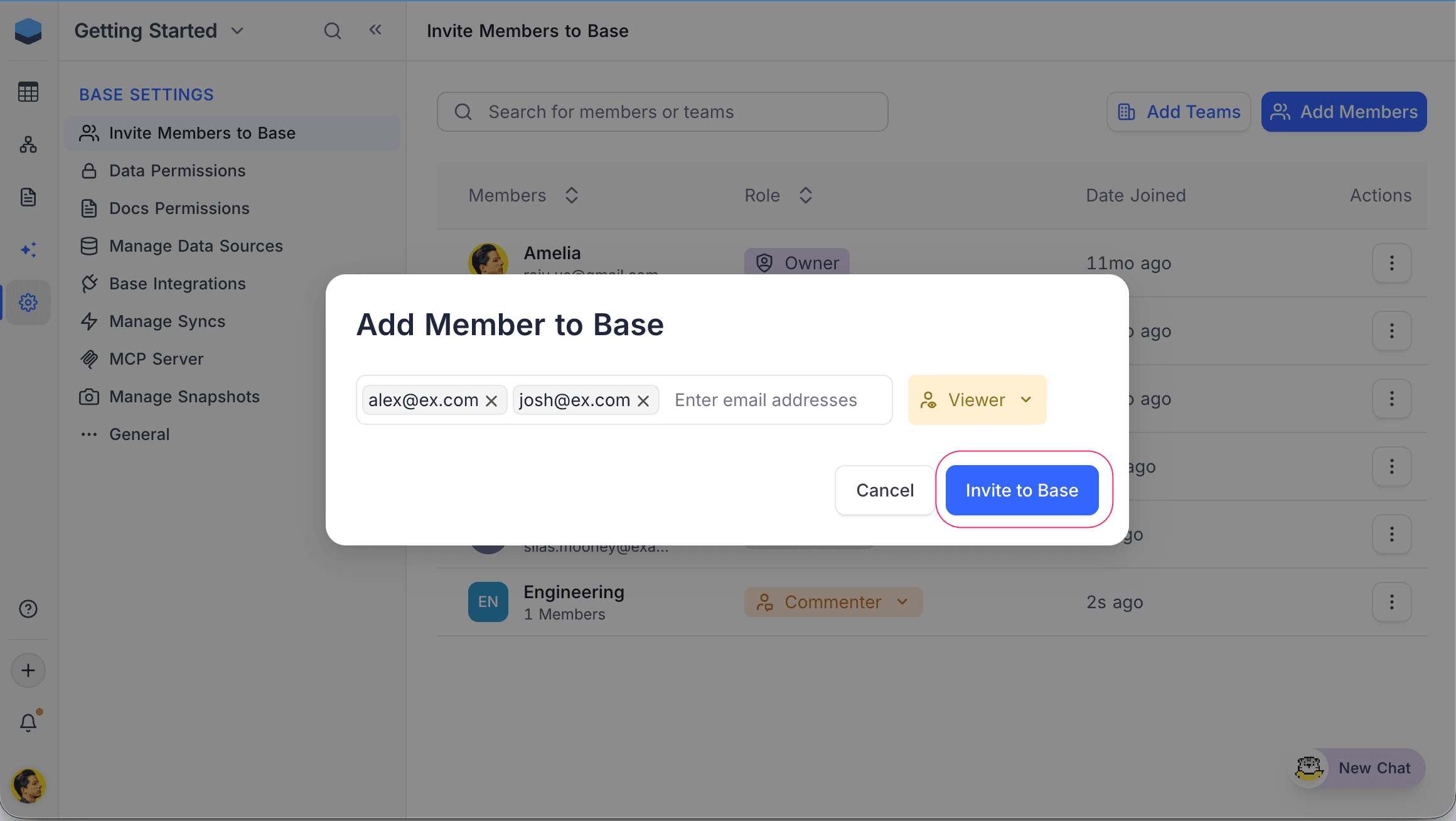Cancel the Add Member dialog
The height and width of the screenshot is (821, 1456).
click(x=884, y=490)
